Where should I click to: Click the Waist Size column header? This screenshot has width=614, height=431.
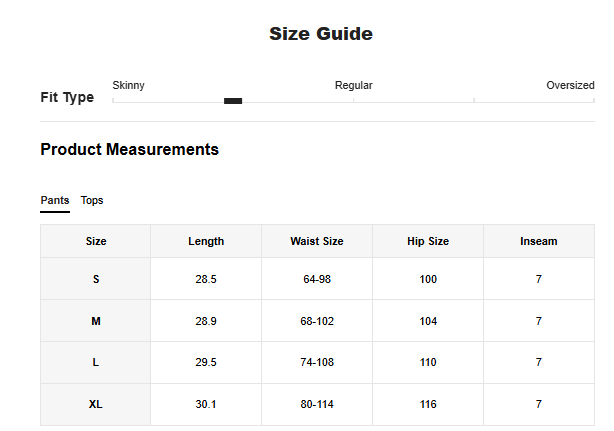(317, 241)
